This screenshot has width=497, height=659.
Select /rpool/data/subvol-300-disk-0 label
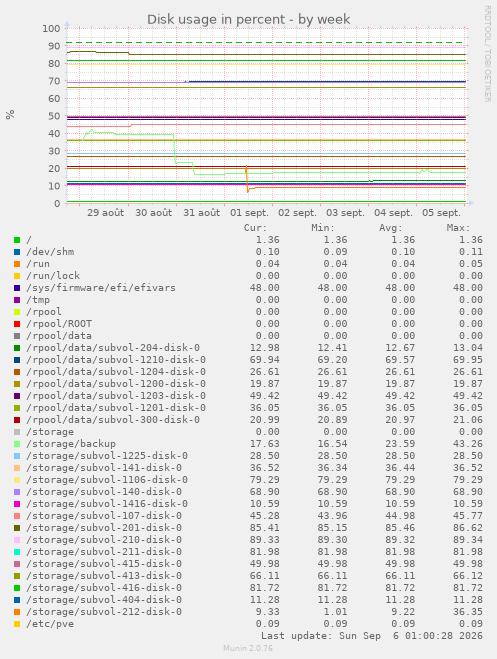[x=113, y=420]
